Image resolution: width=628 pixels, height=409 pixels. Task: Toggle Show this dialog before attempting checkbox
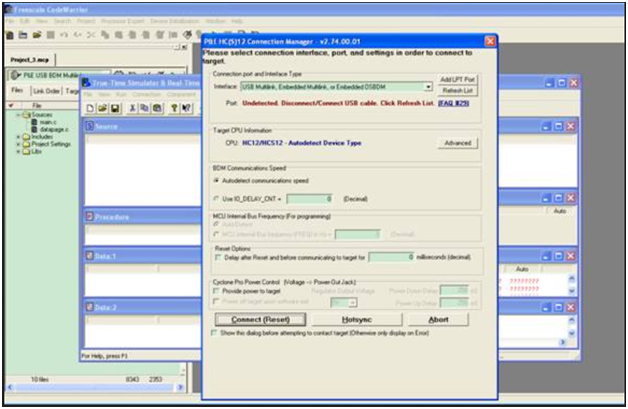[214, 333]
